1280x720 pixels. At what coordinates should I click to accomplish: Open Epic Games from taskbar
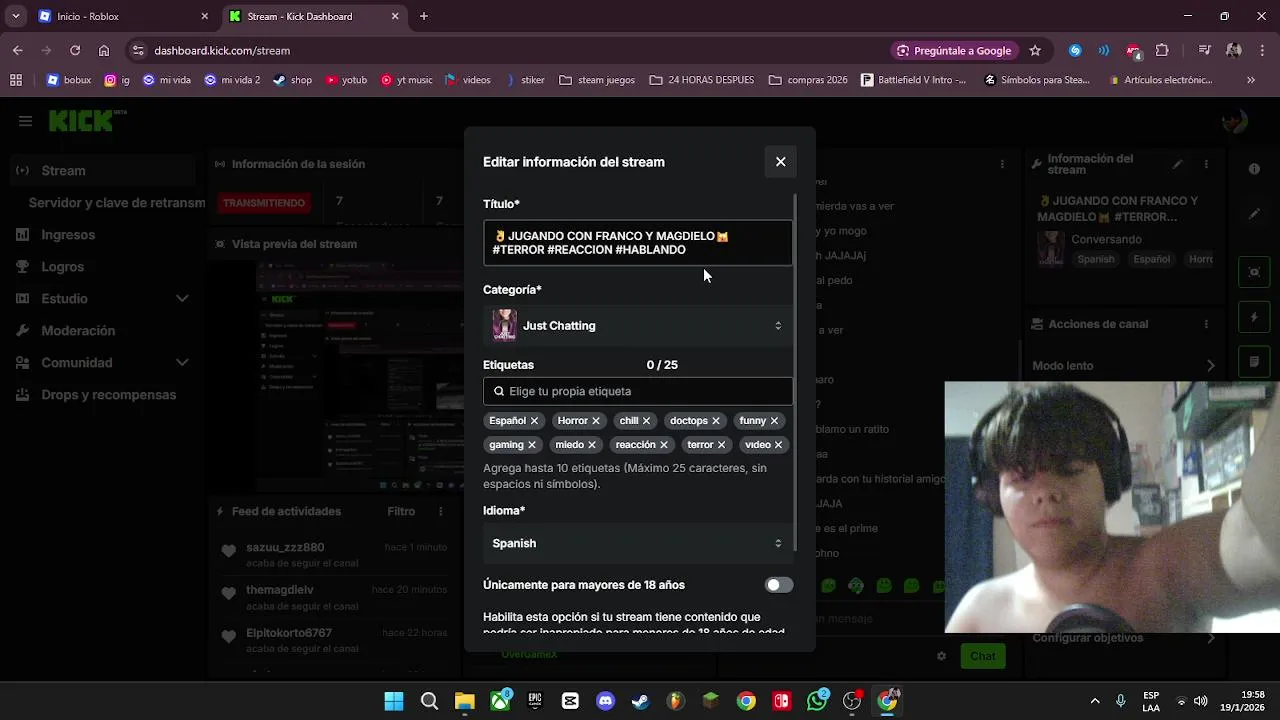(535, 701)
